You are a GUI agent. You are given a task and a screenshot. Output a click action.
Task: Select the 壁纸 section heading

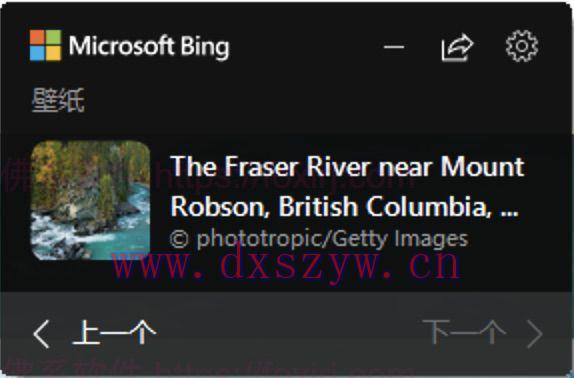point(58,100)
